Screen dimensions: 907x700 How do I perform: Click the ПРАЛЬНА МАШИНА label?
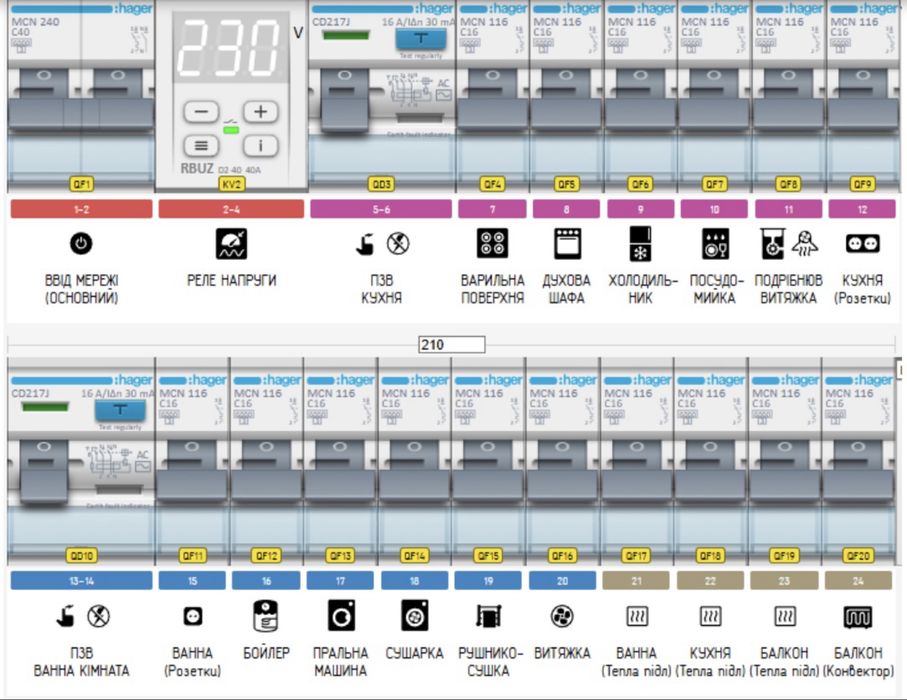pos(341,662)
